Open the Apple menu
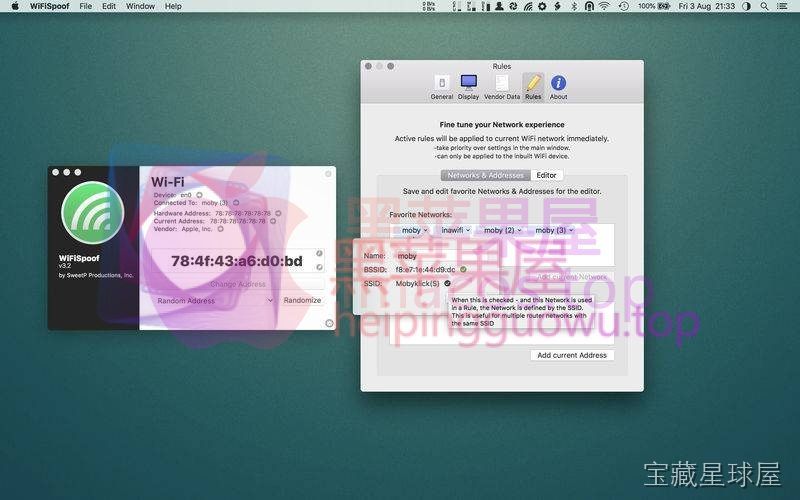This screenshot has width=800, height=500. point(15,6)
